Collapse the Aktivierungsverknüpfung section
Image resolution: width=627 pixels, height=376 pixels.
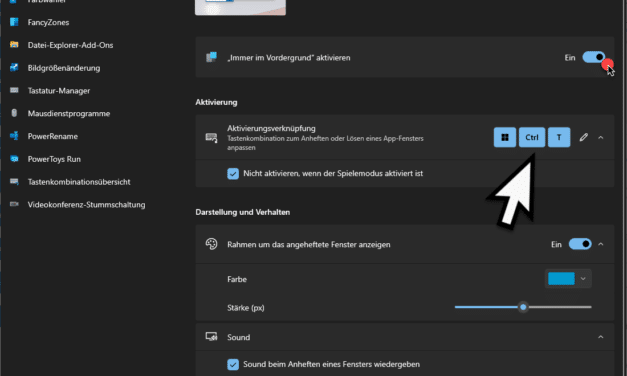[601, 138]
